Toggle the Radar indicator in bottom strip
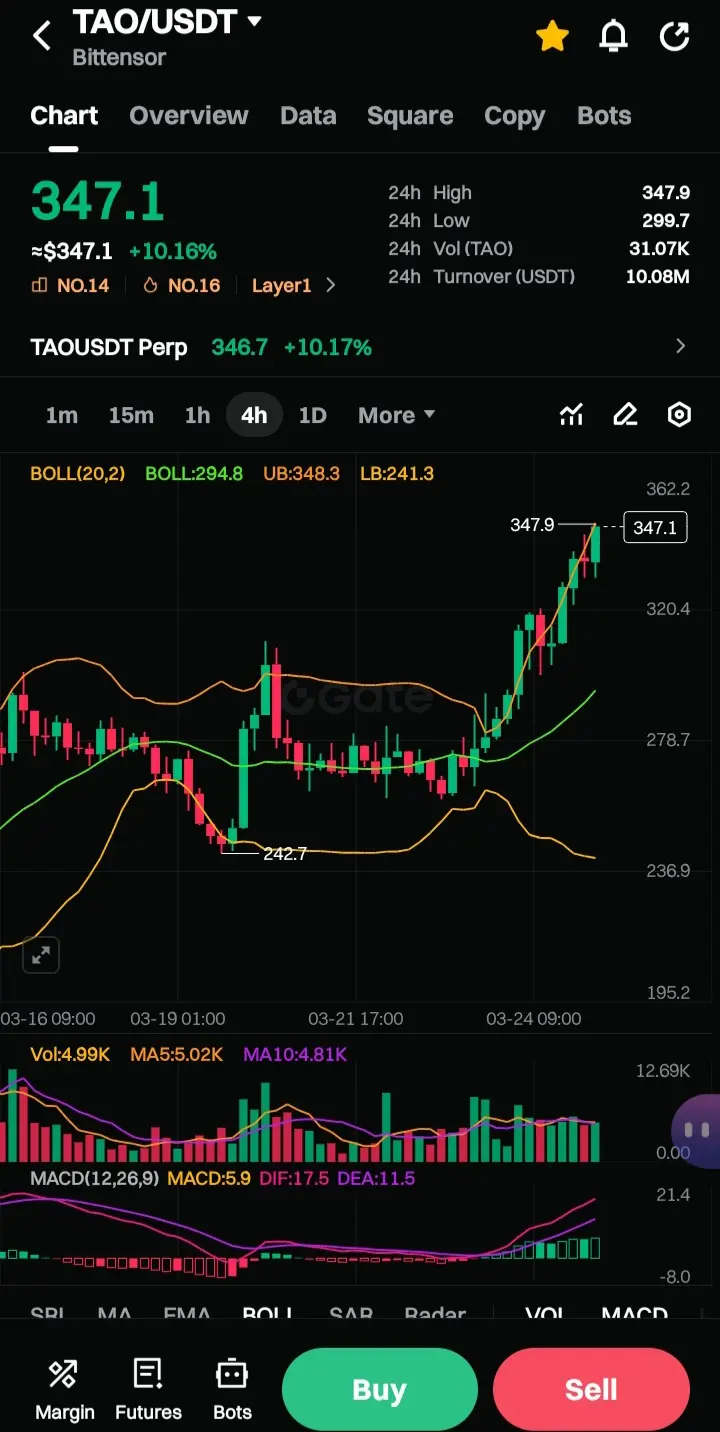720x1432 pixels. (435, 1314)
